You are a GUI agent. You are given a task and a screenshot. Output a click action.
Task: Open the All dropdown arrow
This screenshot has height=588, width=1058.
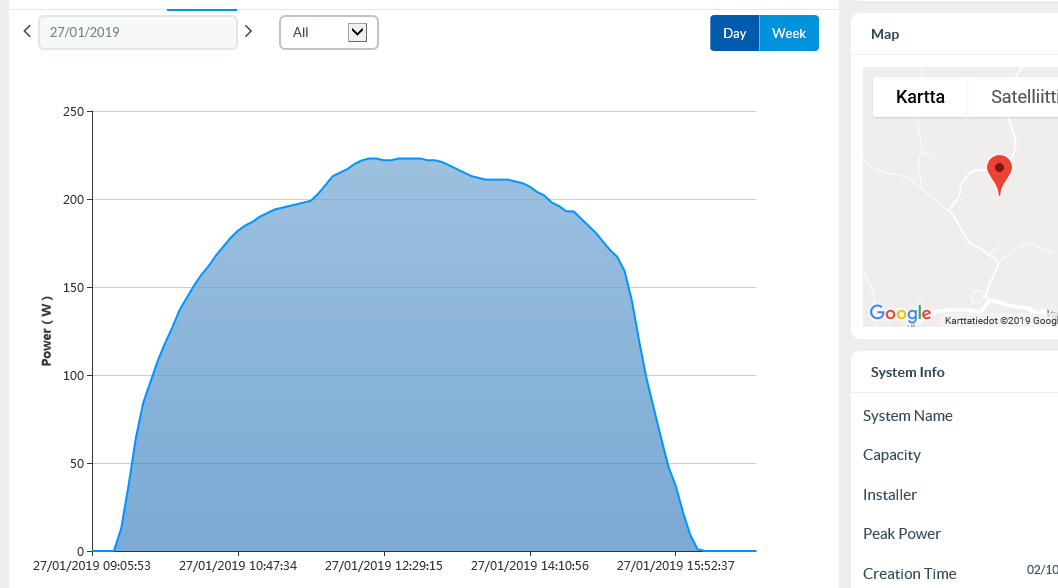click(357, 32)
